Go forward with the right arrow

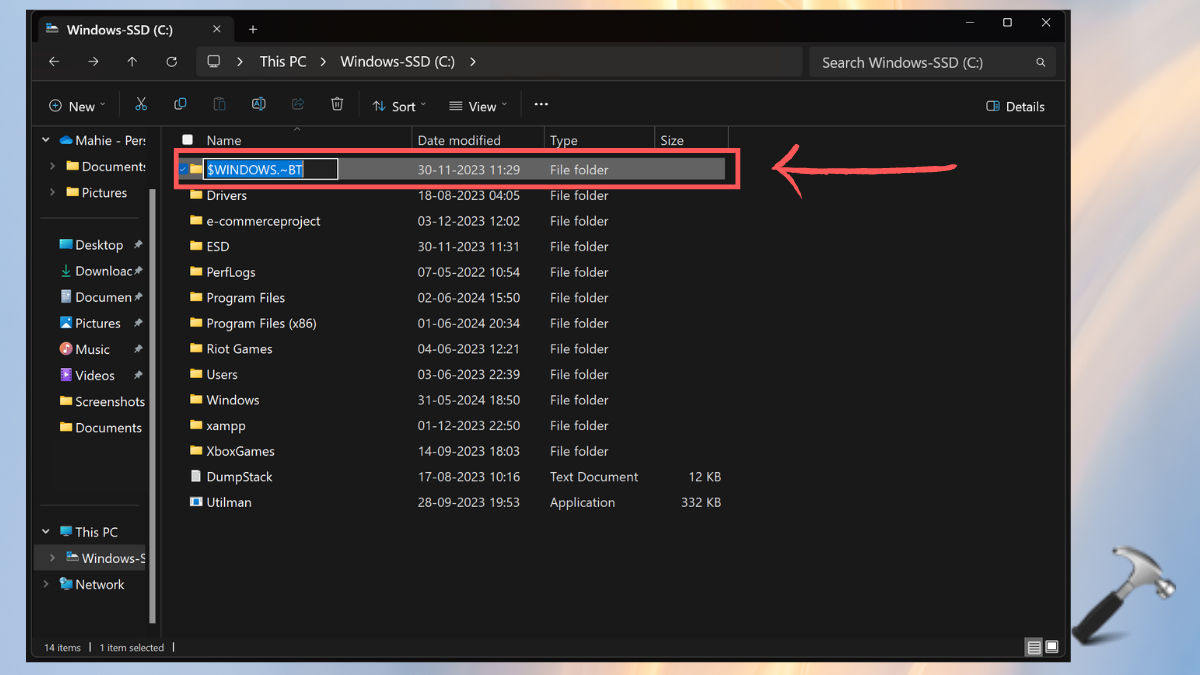pos(93,62)
